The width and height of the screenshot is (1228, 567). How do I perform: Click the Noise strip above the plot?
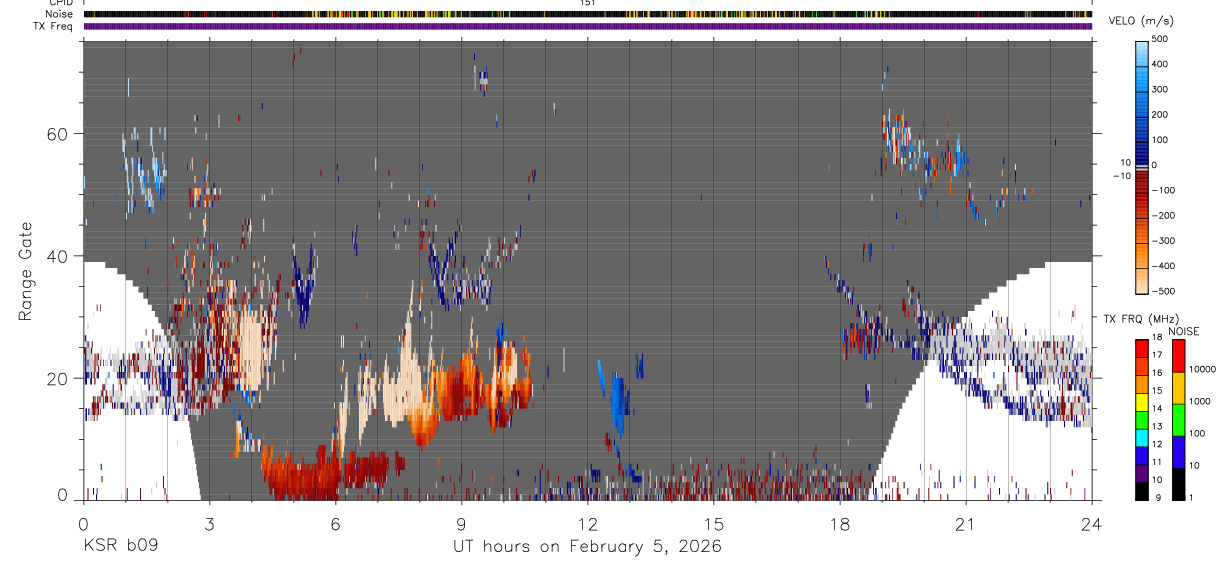[588, 15]
